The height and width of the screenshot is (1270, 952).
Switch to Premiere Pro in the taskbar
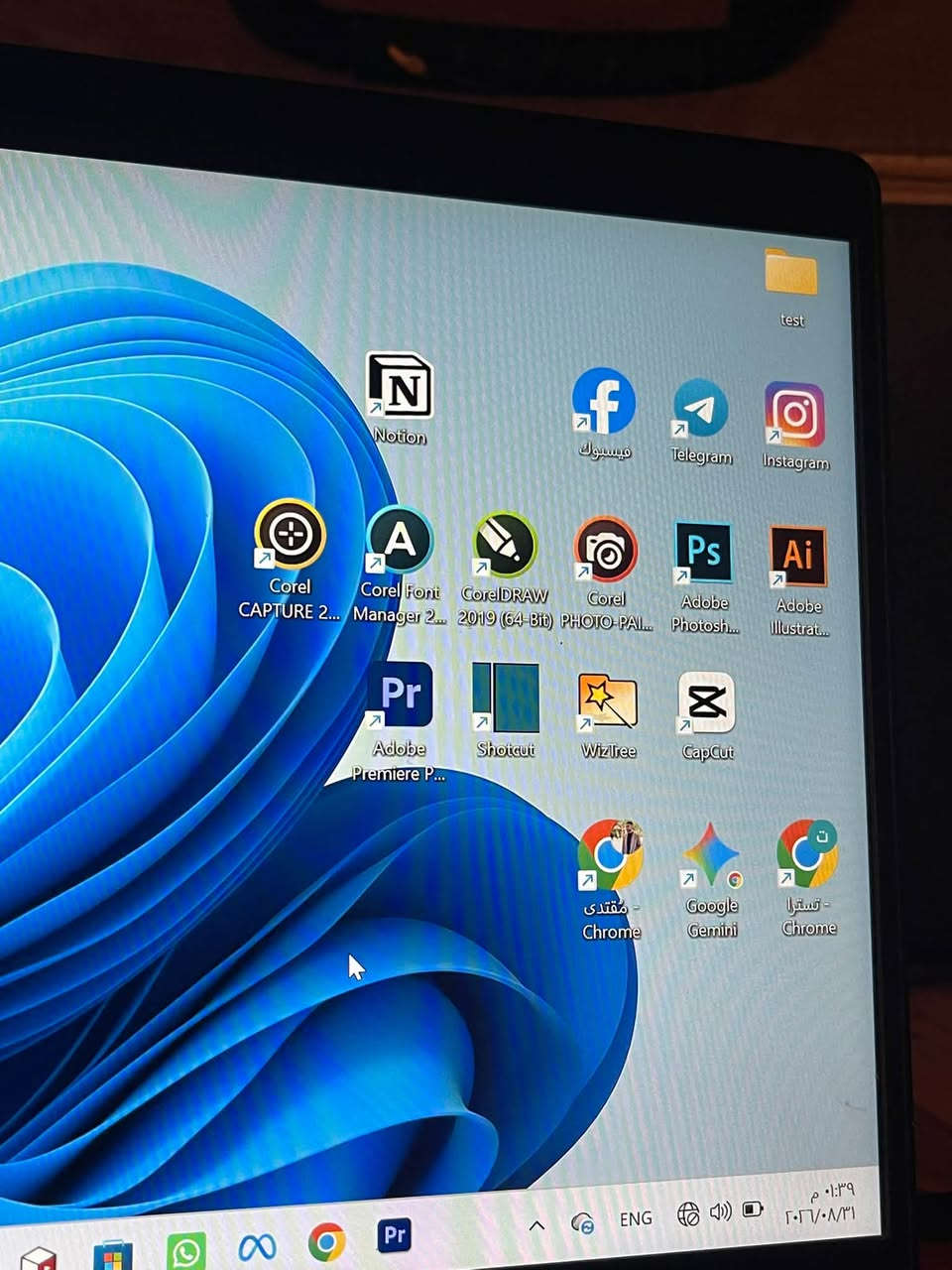coord(395,1235)
